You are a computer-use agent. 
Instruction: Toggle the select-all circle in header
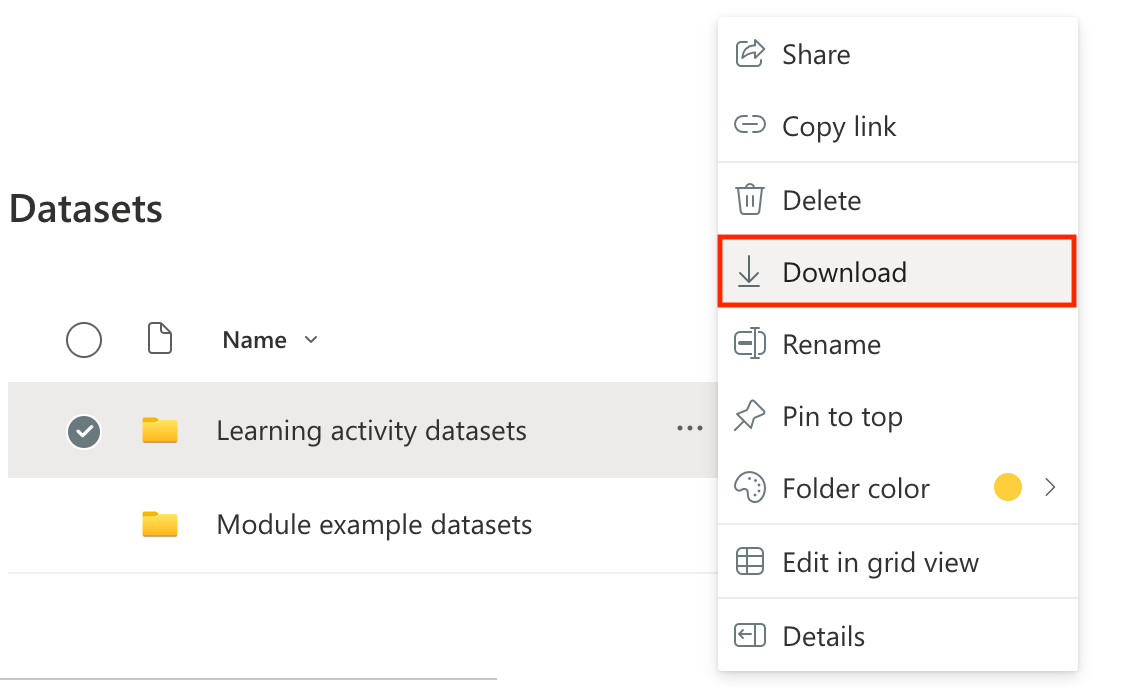[84, 340]
